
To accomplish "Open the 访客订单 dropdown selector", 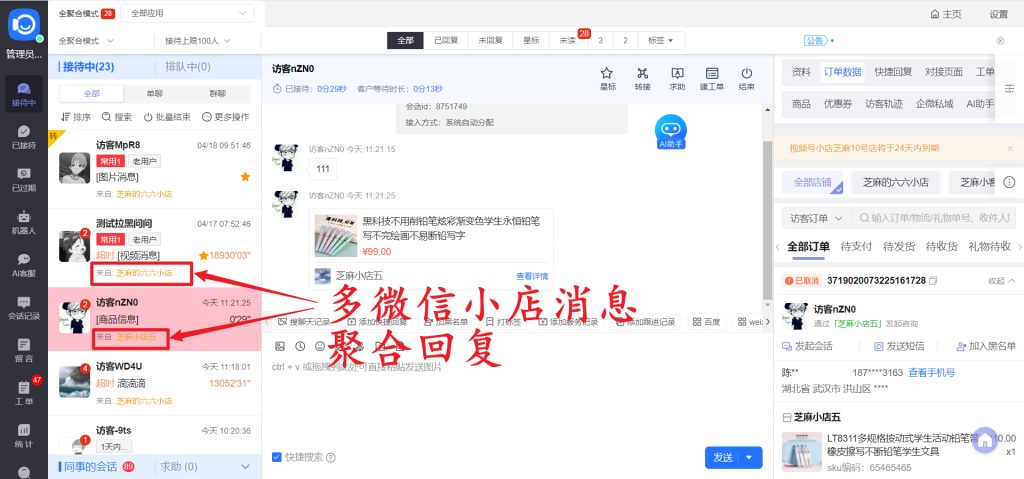I will [815, 217].
